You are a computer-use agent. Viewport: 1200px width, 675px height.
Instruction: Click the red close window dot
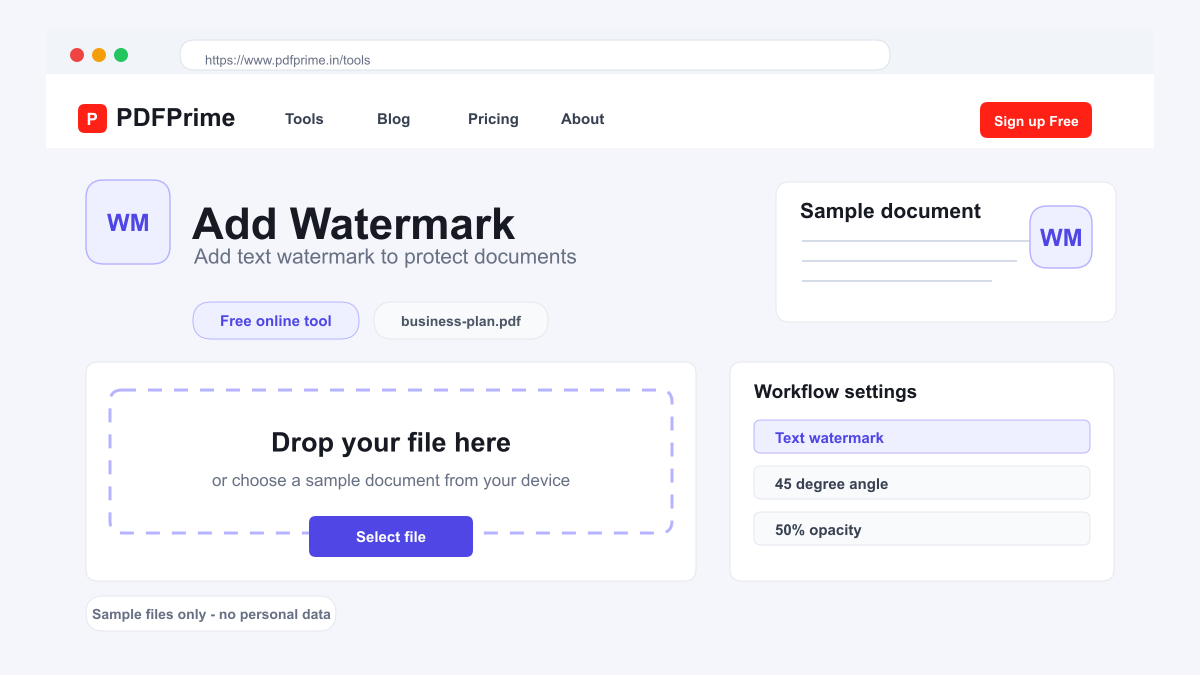pyautogui.click(x=77, y=55)
